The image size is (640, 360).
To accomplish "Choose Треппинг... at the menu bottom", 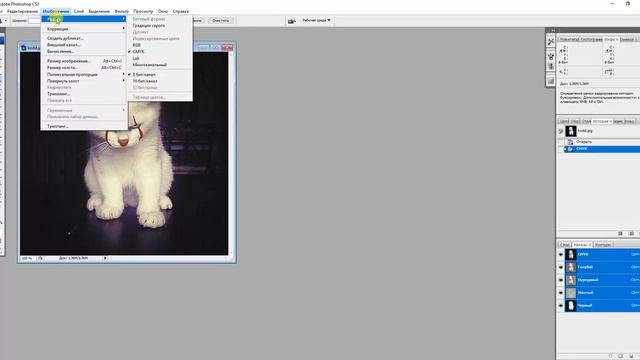I will (84, 127).
